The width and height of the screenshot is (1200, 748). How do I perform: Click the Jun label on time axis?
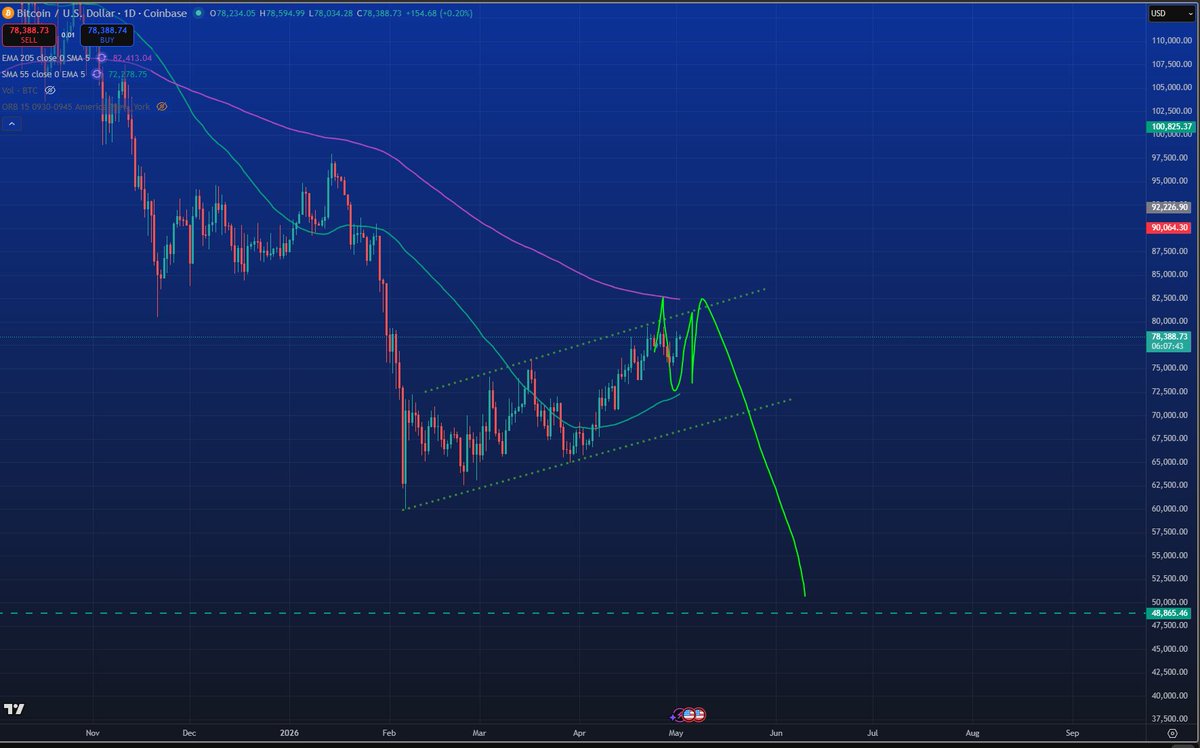tap(775, 733)
